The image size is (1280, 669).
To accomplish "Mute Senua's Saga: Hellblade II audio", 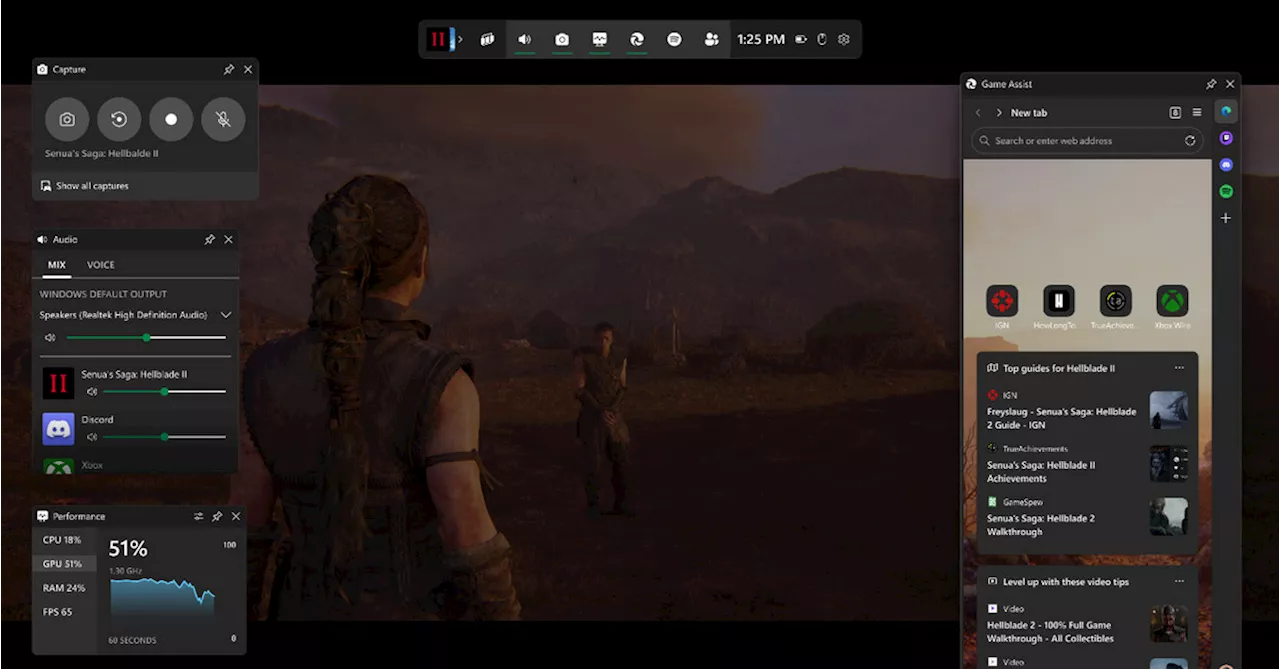I will [92, 392].
